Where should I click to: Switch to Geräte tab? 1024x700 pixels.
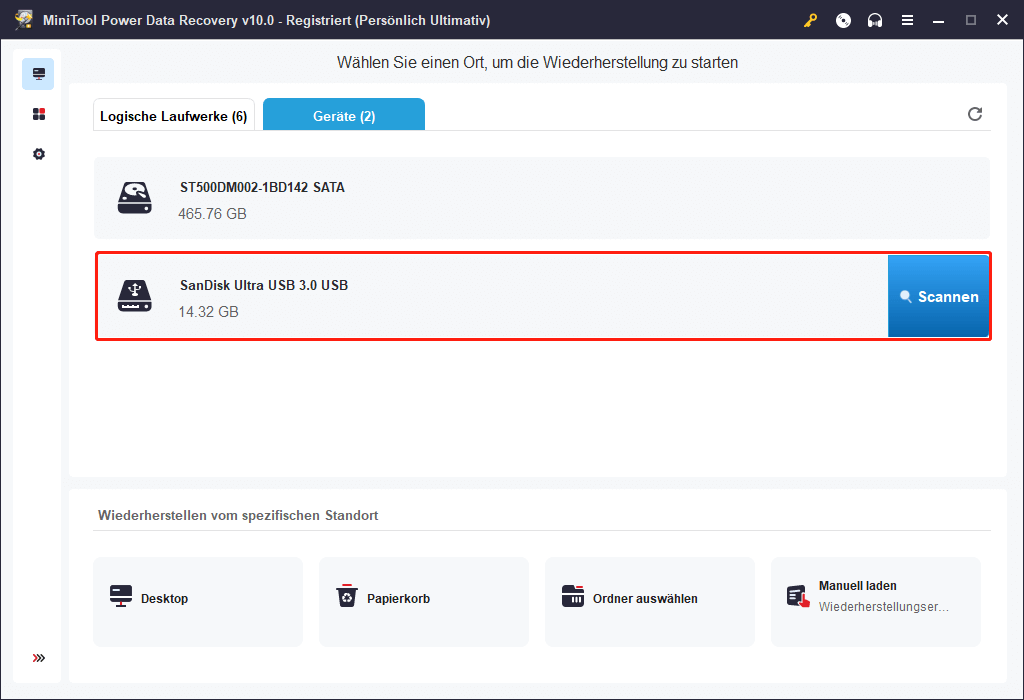343,116
